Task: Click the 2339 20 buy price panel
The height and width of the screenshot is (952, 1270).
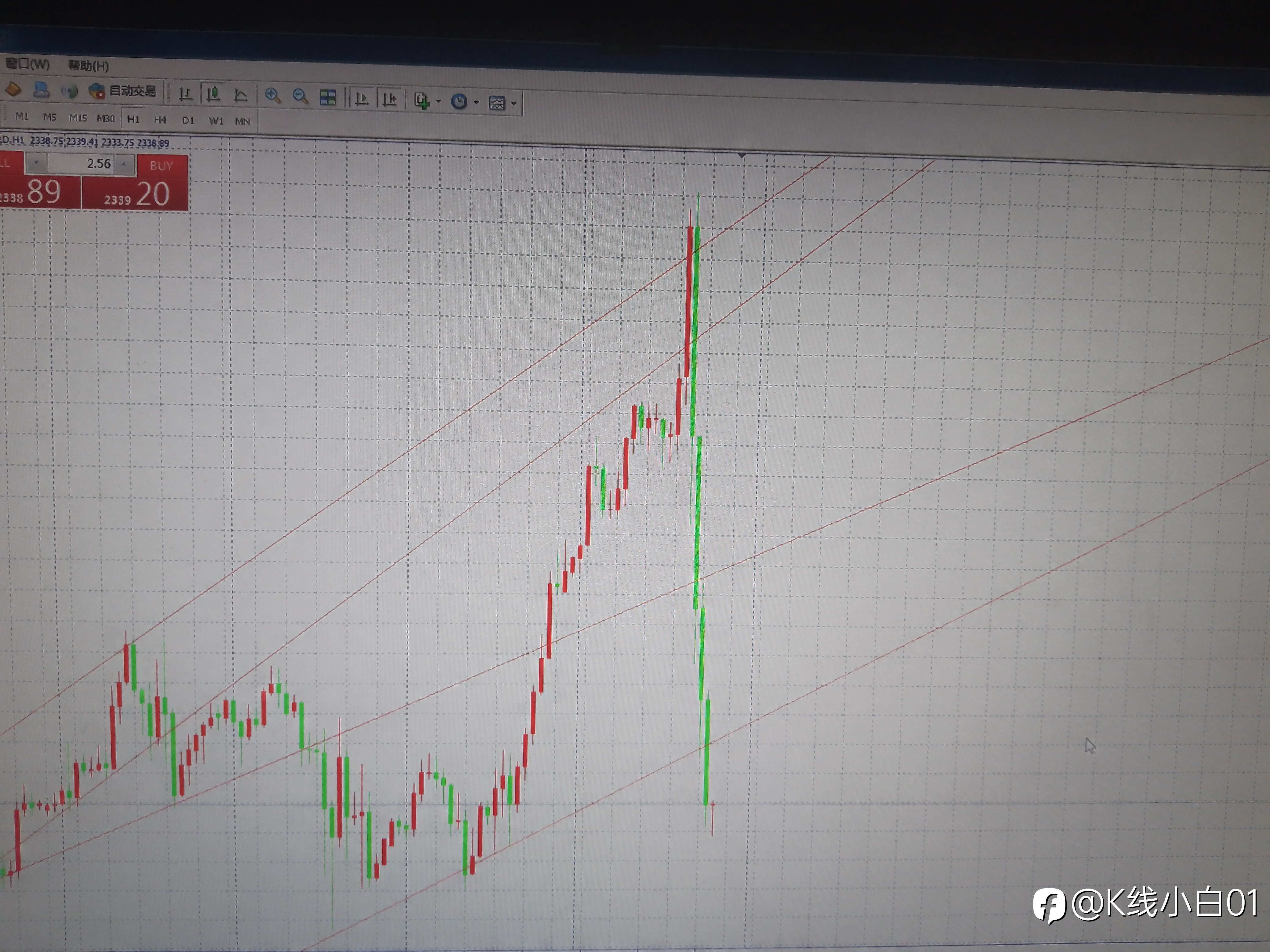Action: (135, 194)
